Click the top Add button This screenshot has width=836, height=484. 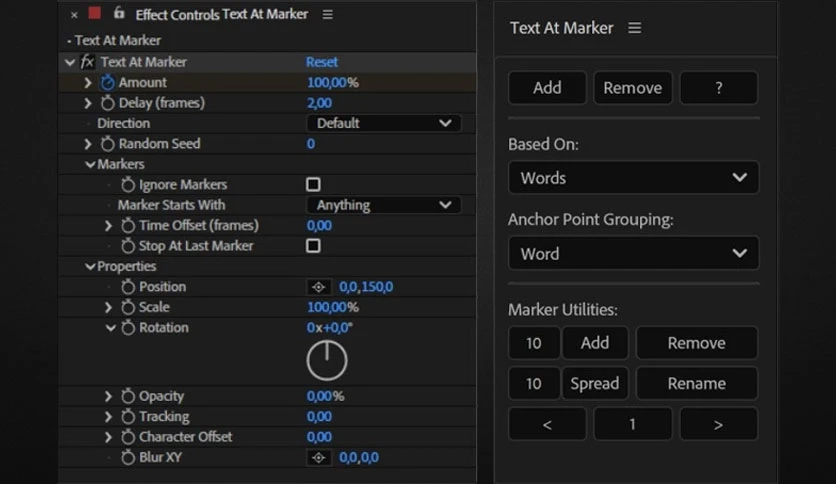(548, 87)
